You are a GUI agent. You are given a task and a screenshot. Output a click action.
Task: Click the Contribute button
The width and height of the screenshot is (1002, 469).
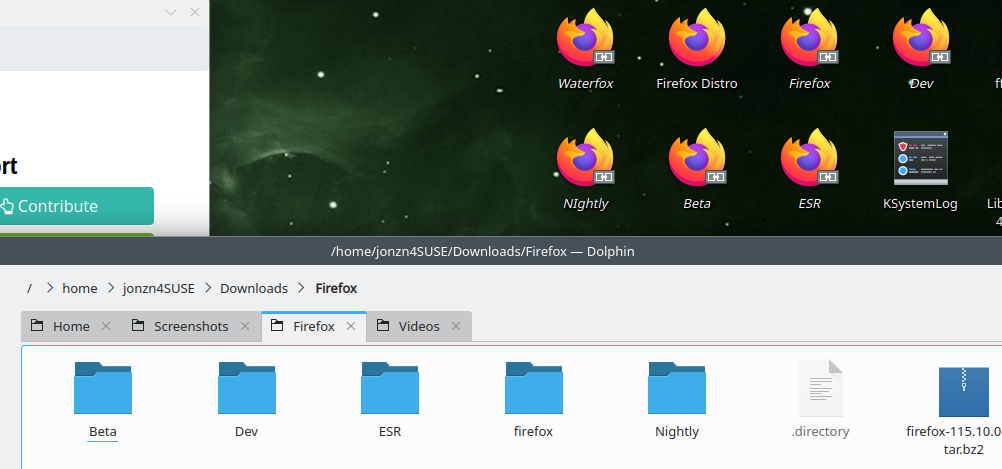coord(77,206)
